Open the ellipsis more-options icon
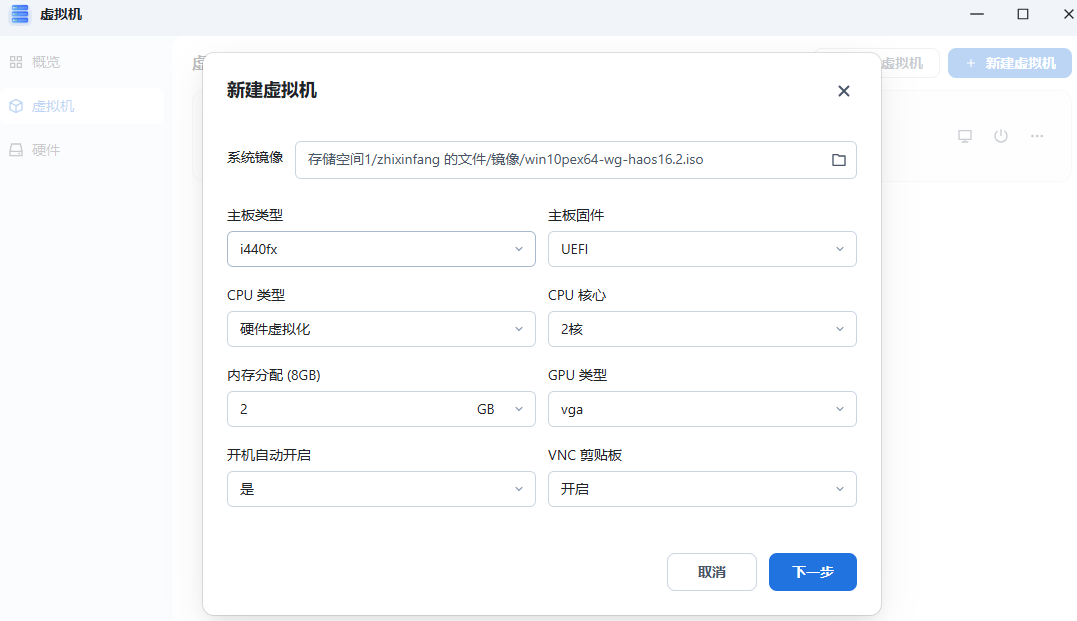 click(1037, 136)
